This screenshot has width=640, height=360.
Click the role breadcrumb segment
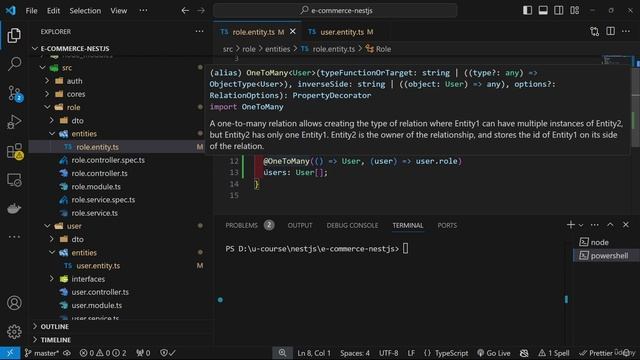[249, 49]
